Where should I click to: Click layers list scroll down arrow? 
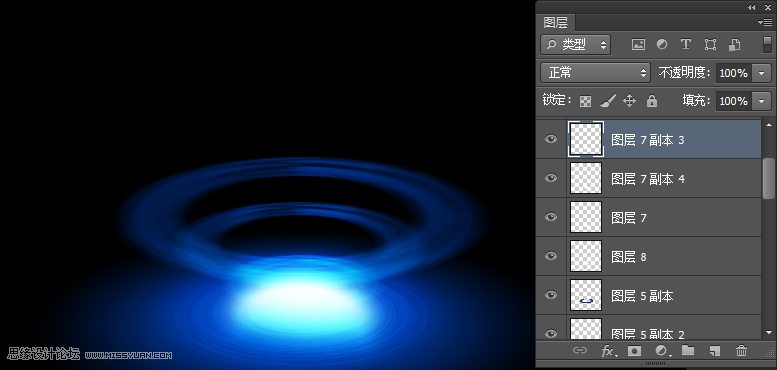click(x=769, y=333)
